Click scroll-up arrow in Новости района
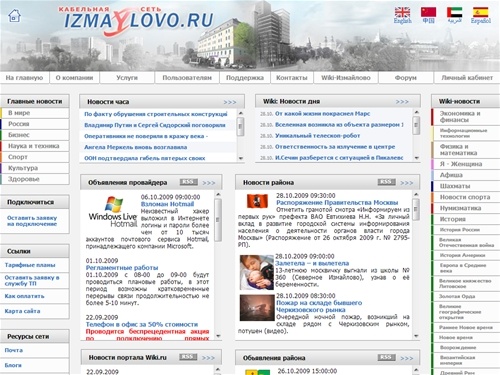Image resolution: width=500 pixels, height=375 pixels. 416,194
